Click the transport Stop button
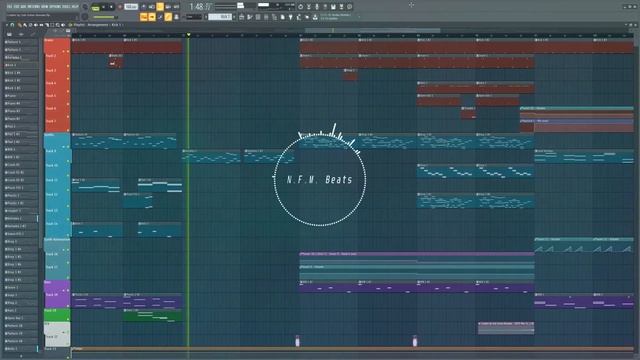Viewport: 640px width, 360px height. coord(111,7)
